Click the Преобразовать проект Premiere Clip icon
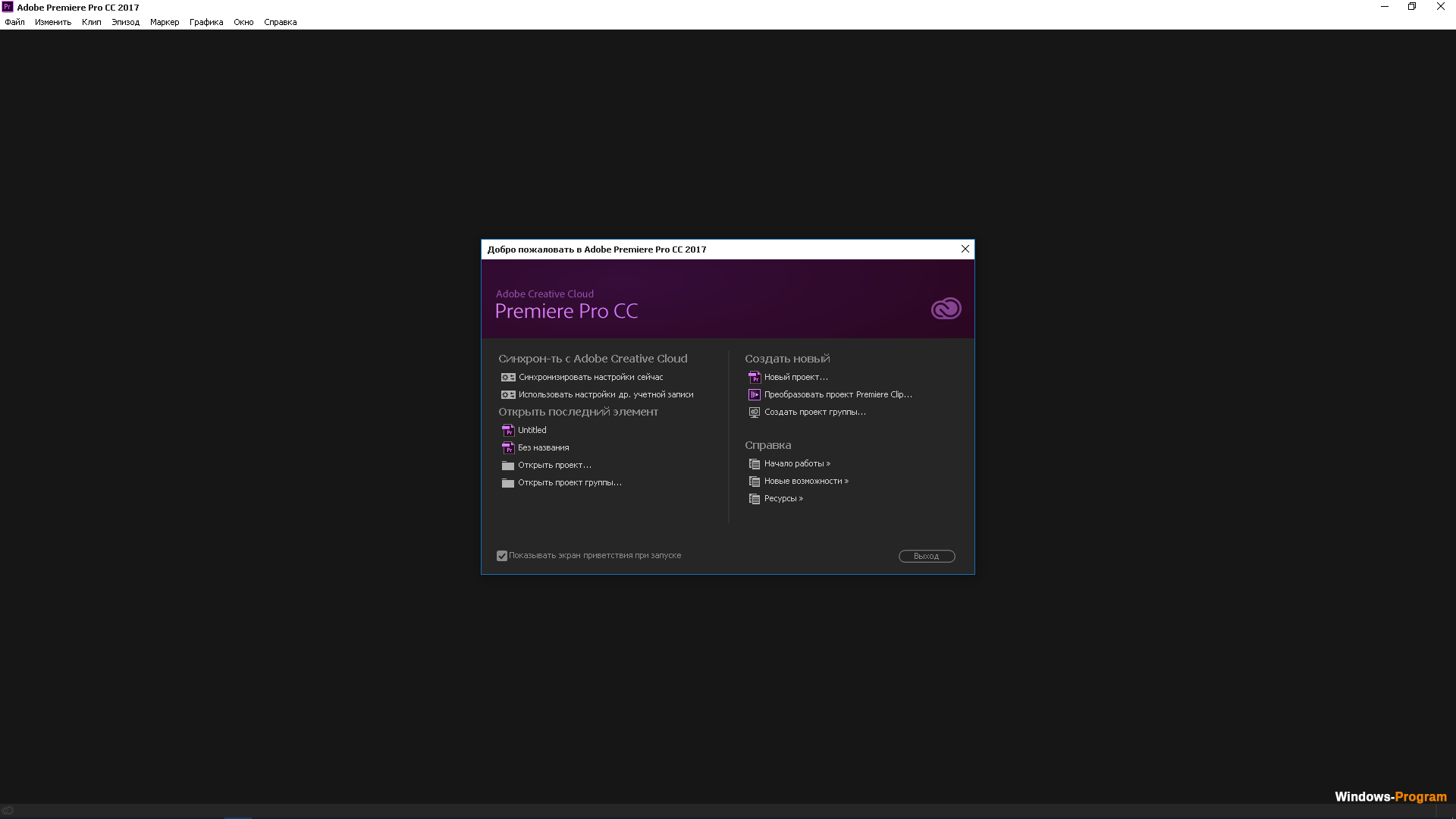The height and width of the screenshot is (819, 1456). [754, 394]
